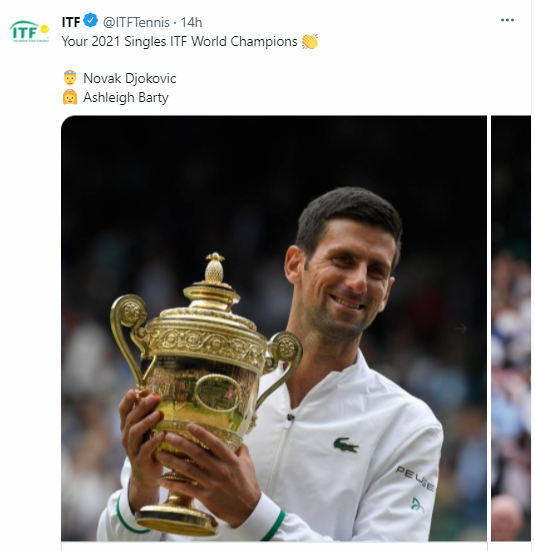Open the tweet's three-dot More menu

point(507,20)
